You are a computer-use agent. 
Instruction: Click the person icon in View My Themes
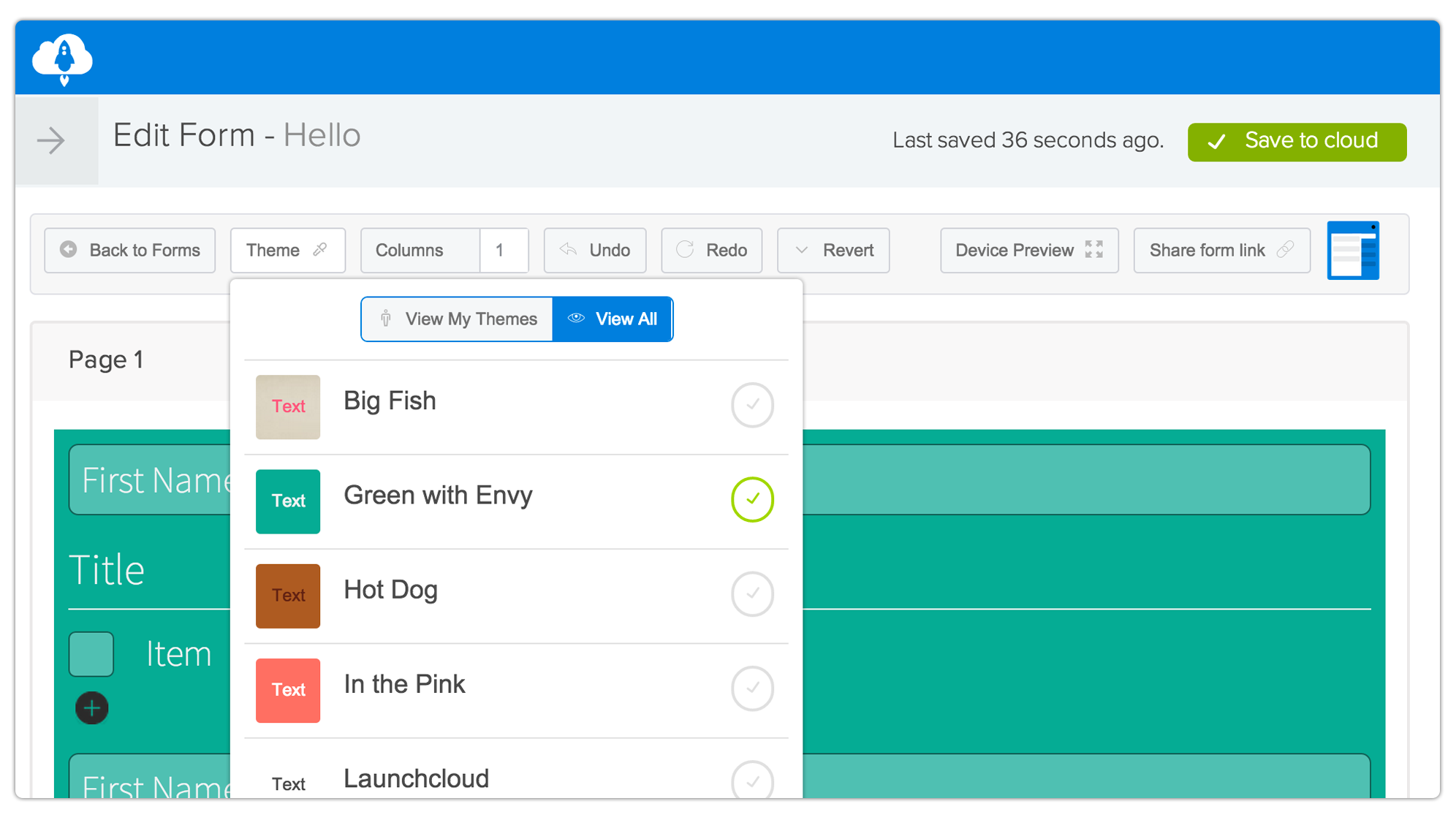pos(386,319)
